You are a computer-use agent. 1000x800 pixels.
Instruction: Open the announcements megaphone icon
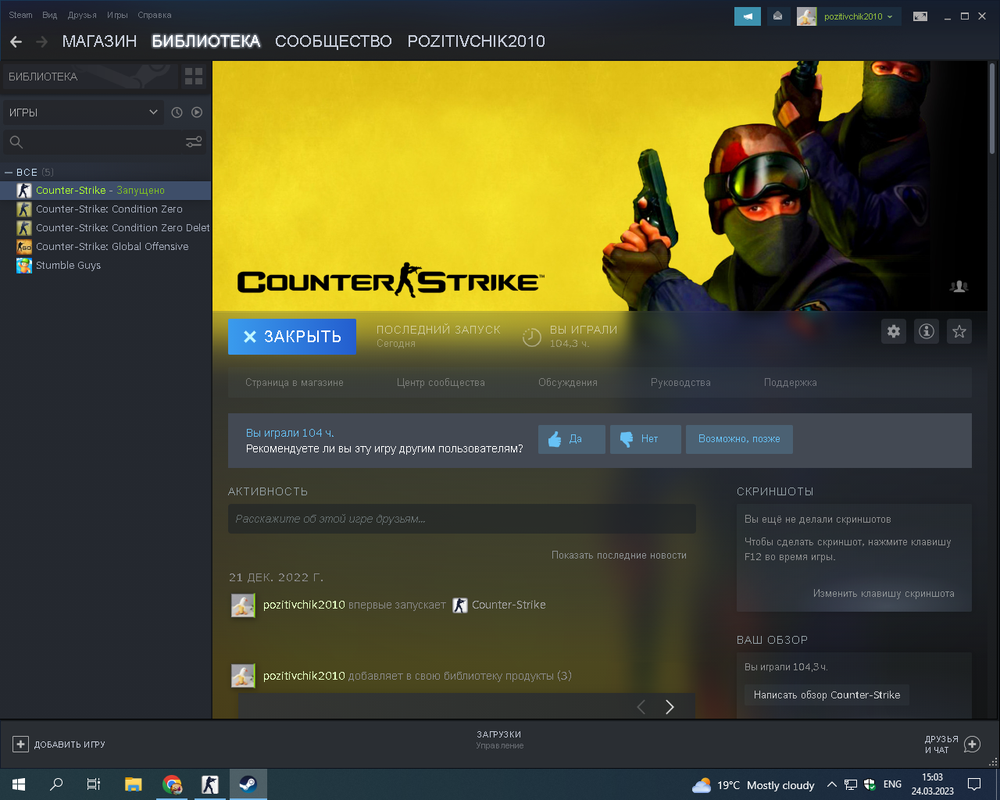point(747,16)
